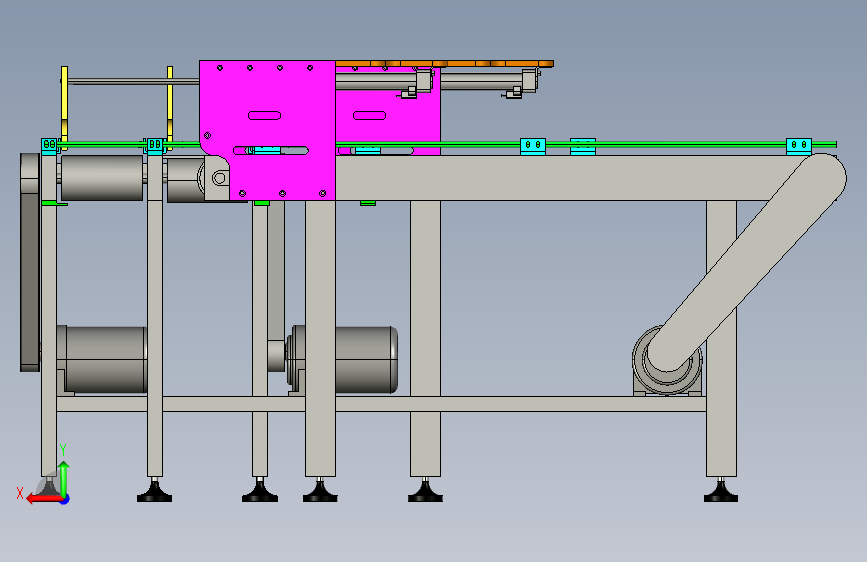Pick the lower horizontal cross brace

[382, 404]
